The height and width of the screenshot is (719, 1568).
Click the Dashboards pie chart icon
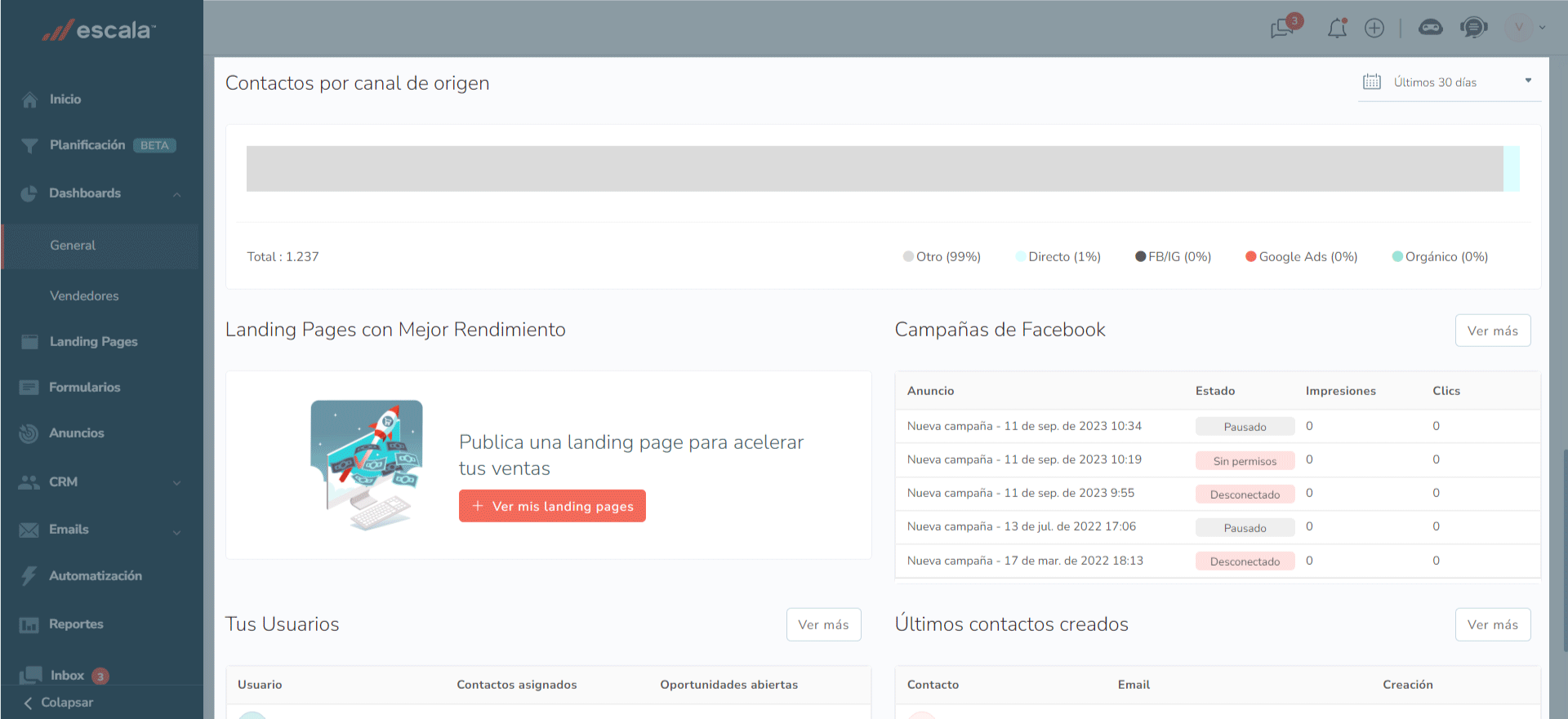coord(29,193)
